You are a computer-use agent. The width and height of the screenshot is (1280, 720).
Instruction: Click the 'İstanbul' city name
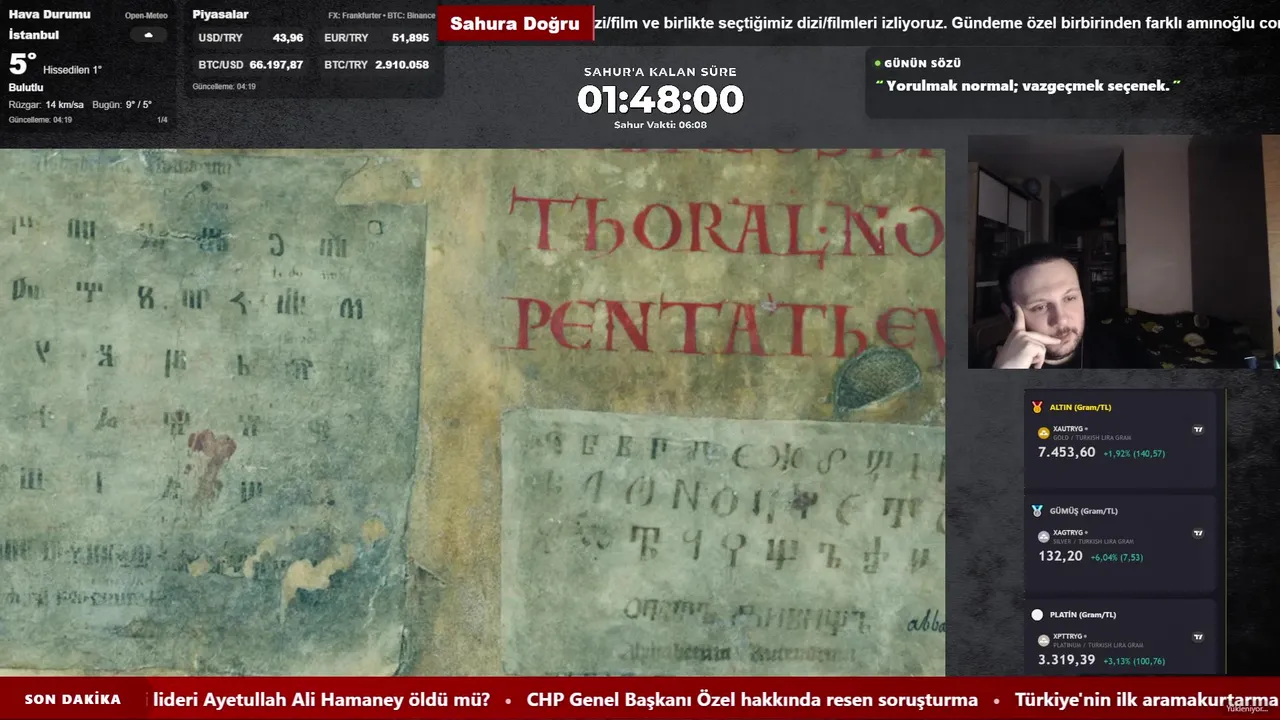coord(34,35)
